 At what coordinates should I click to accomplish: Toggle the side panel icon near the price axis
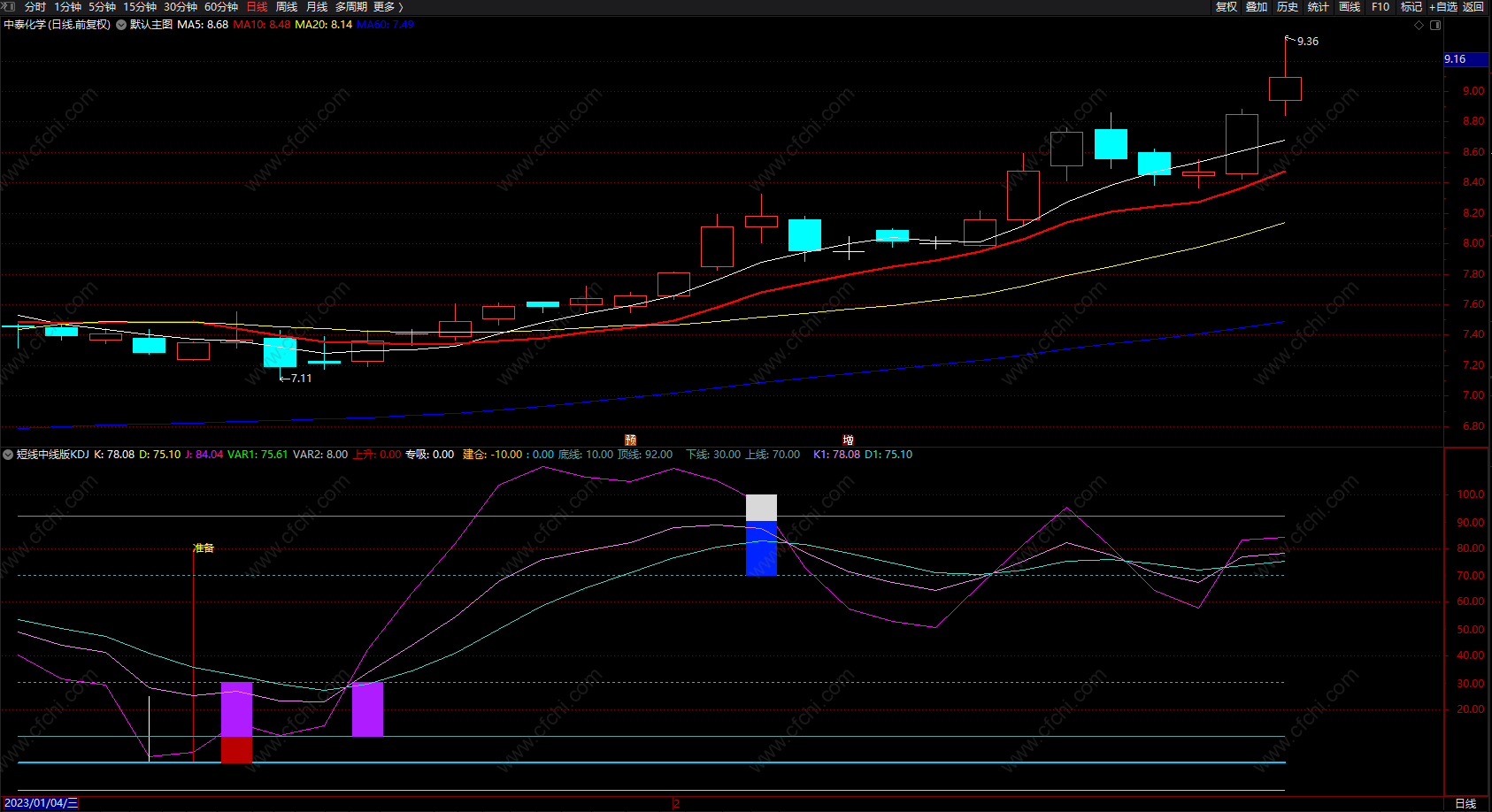click(1435, 25)
